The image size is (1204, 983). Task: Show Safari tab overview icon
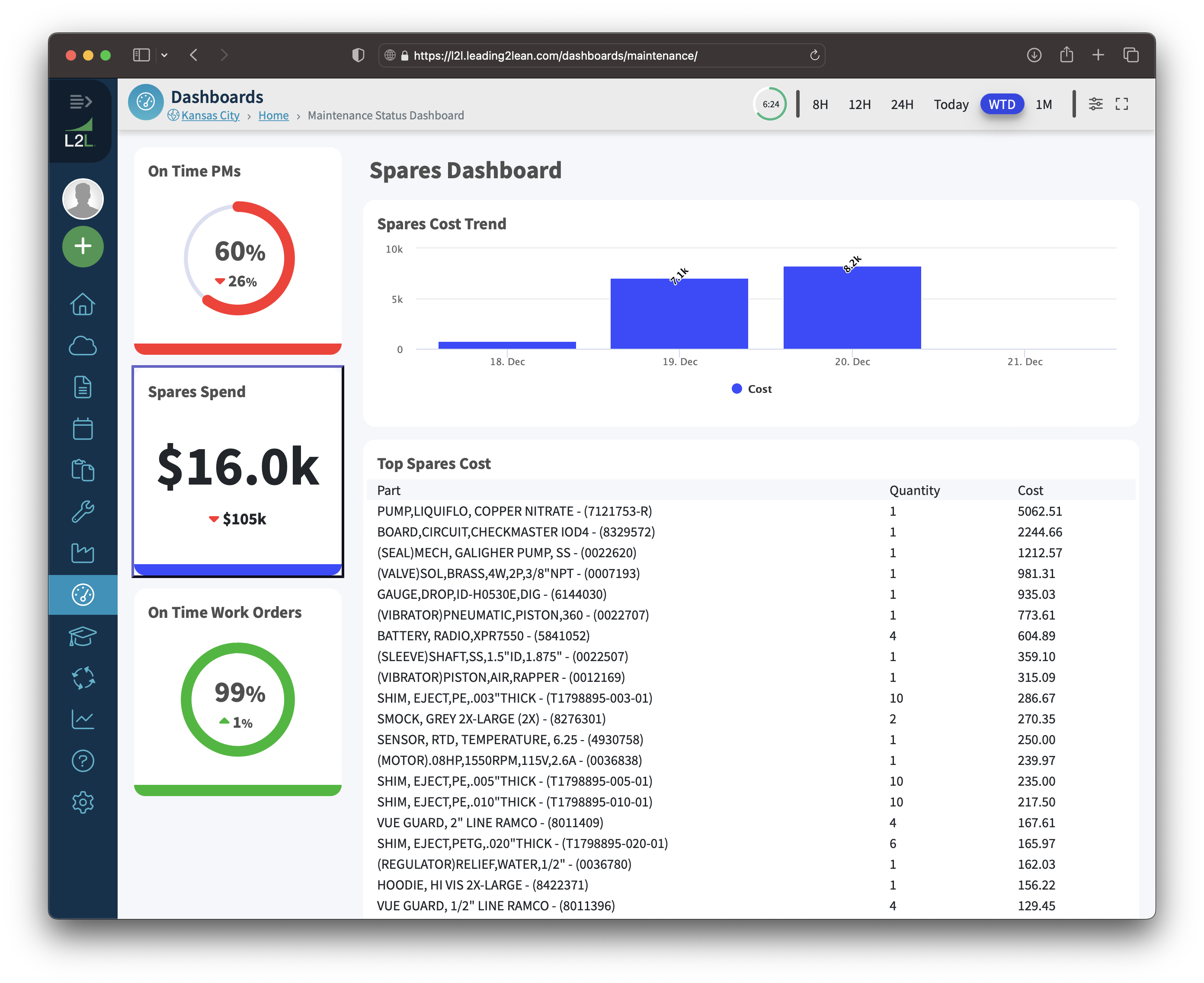pyautogui.click(x=1131, y=55)
